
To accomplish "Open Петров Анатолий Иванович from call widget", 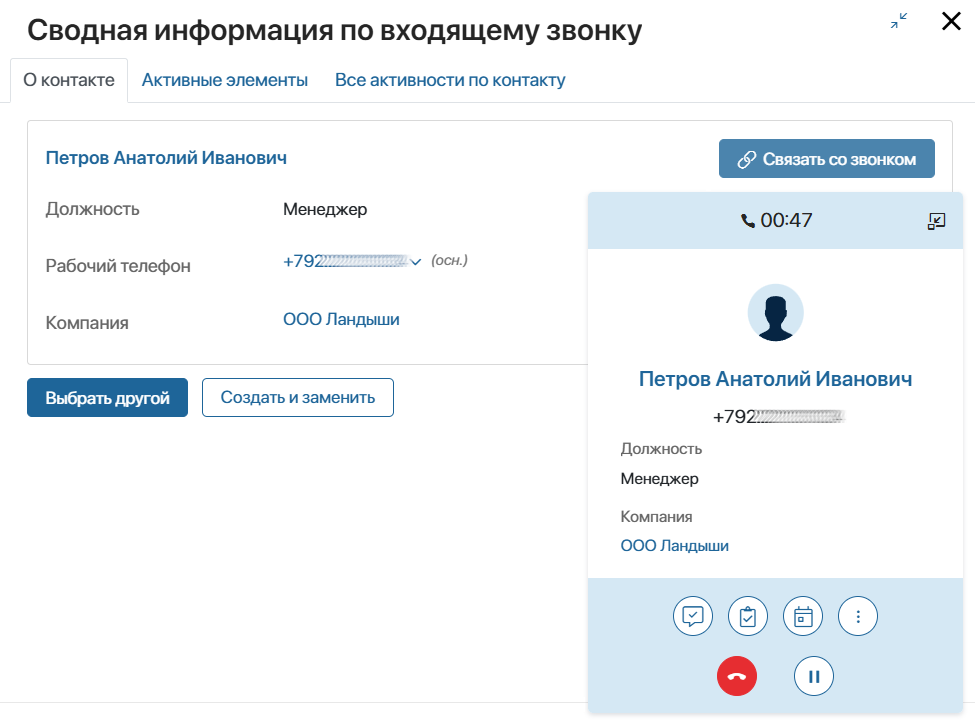I will coord(775,379).
